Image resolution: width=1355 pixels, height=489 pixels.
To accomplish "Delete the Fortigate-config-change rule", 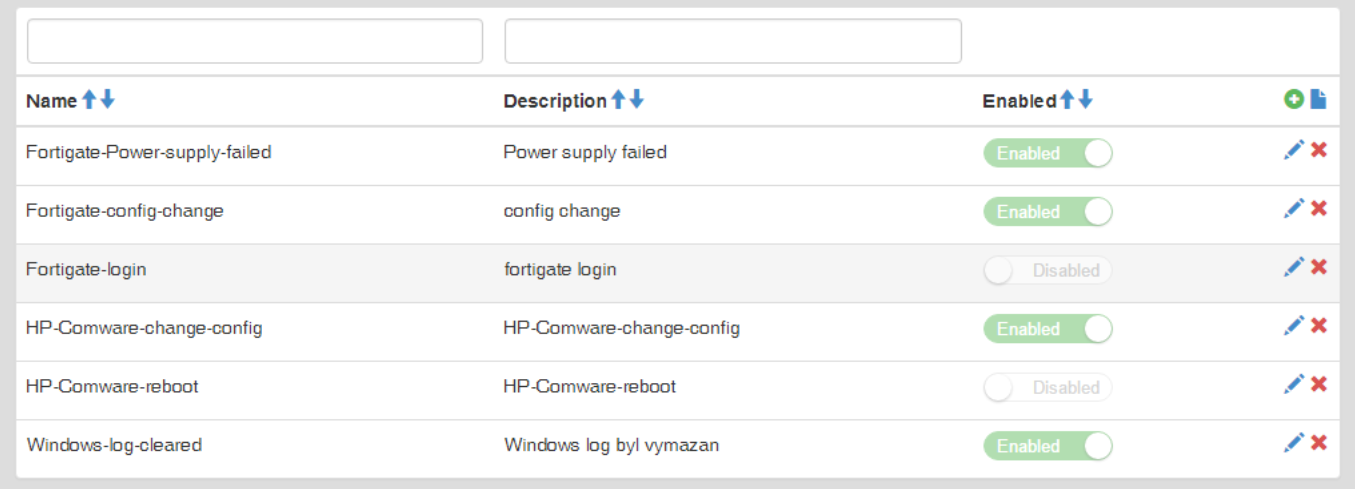I will pos(1319,208).
